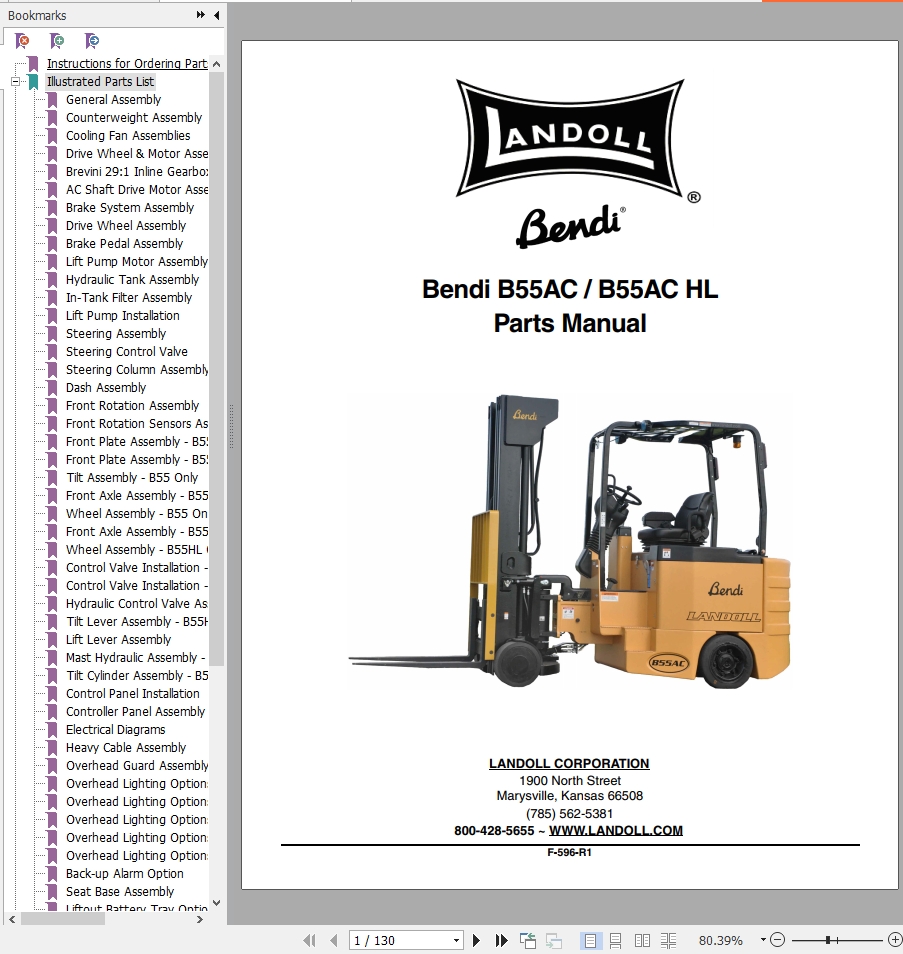Image resolution: width=903 pixels, height=954 pixels.
Task: Open the Overhead Guard Assembly bookmark
Action: click(x=136, y=765)
